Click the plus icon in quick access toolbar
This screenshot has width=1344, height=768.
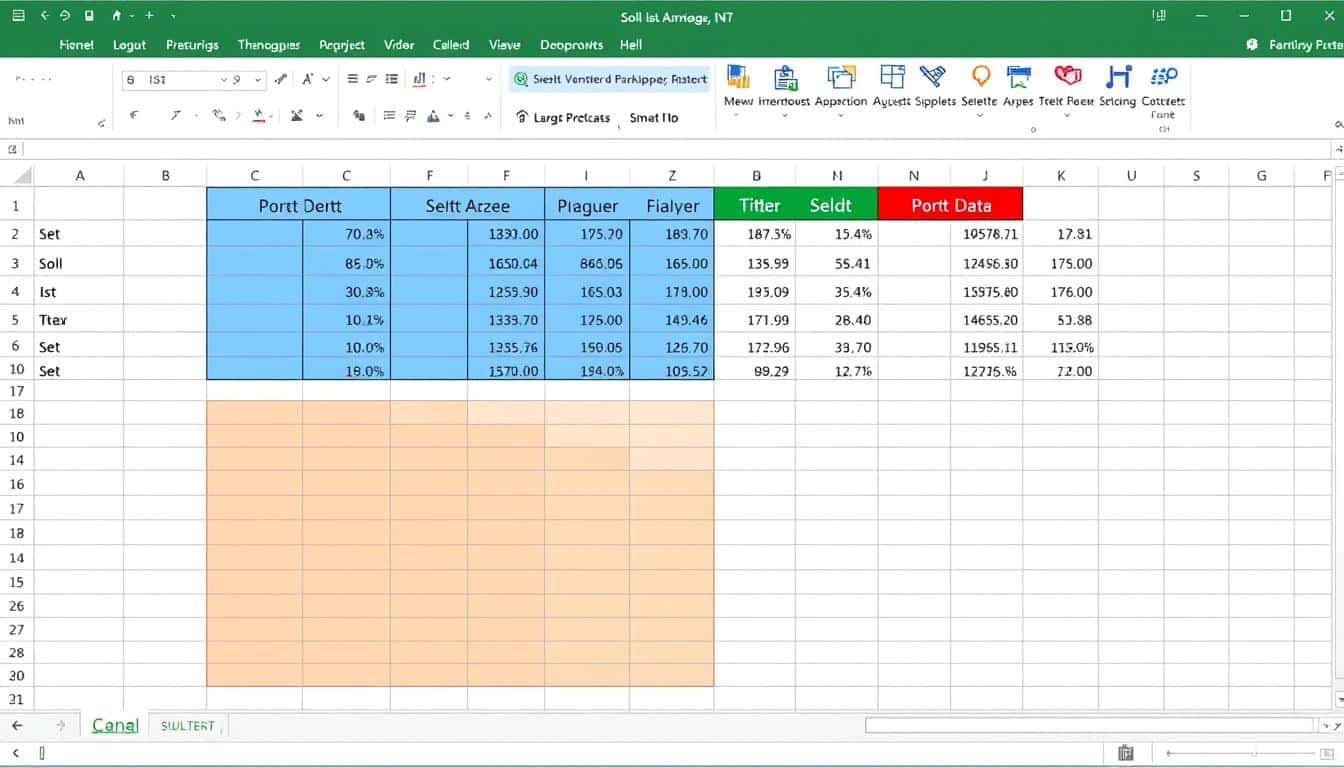[x=150, y=16]
